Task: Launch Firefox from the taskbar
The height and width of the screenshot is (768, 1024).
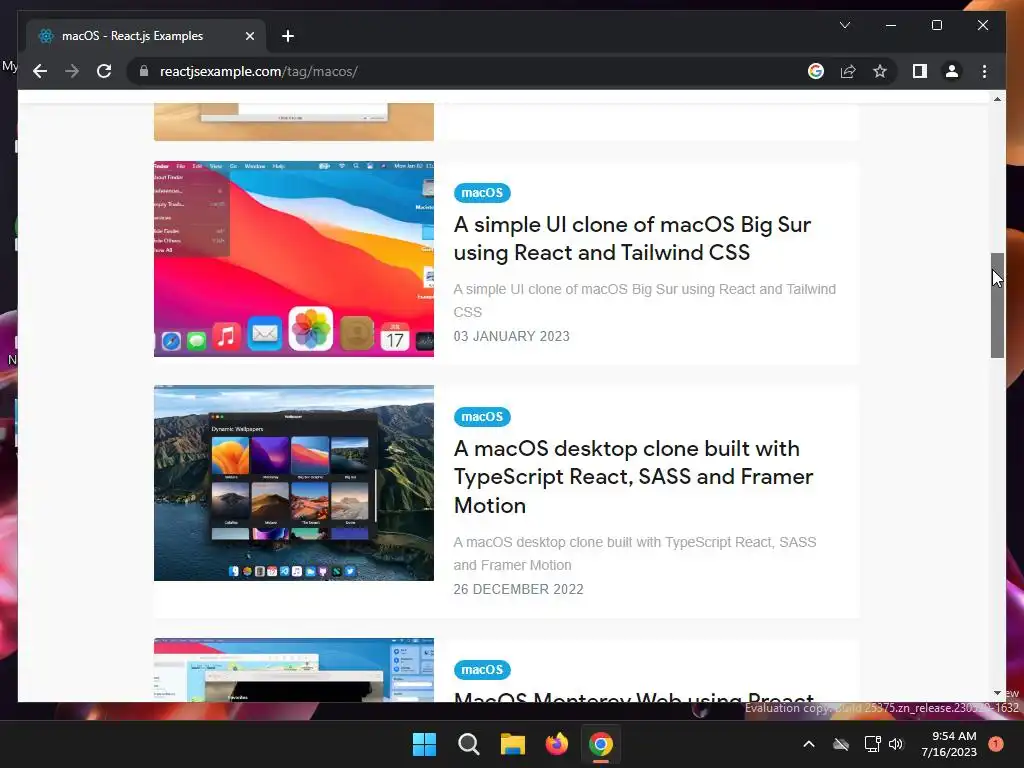Action: click(556, 744)
